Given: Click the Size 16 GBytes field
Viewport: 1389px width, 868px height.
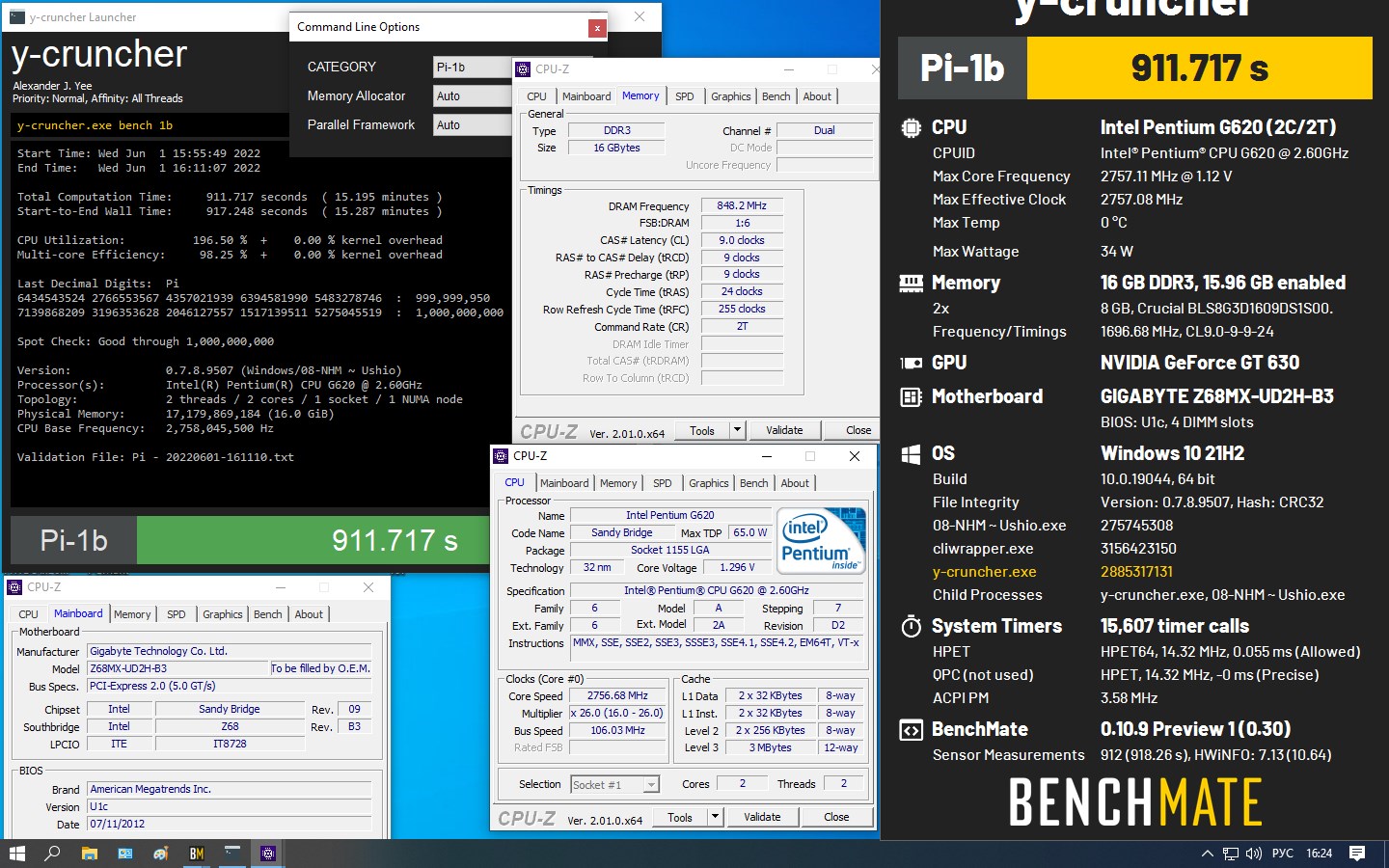Looking at the screenshot, I should [616, 148].
